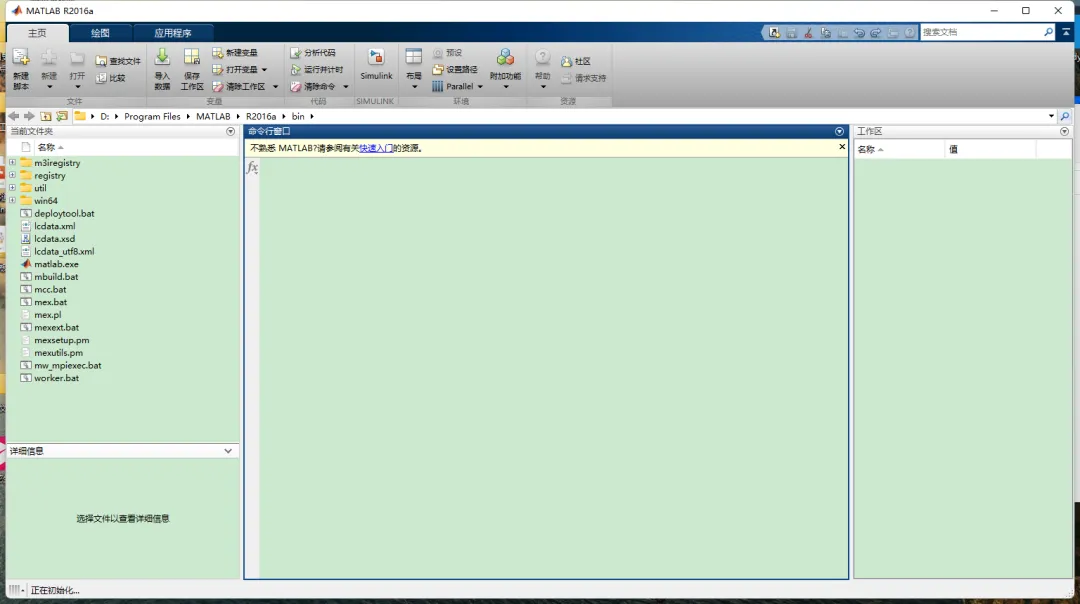
Task: Switch to the 主页 (Home) tab
Action: [x=37, y=33]
